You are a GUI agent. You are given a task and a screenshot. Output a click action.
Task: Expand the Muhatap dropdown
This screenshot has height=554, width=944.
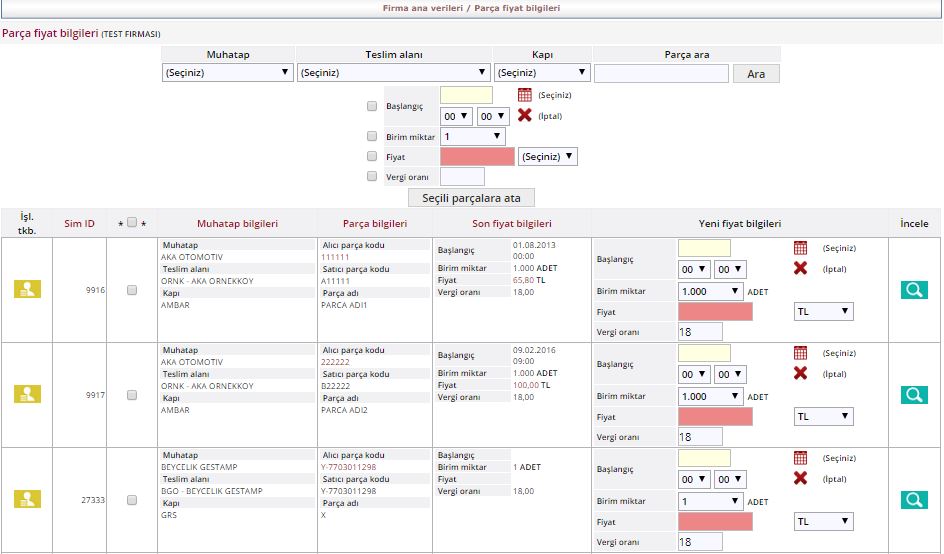pos(228,73)
